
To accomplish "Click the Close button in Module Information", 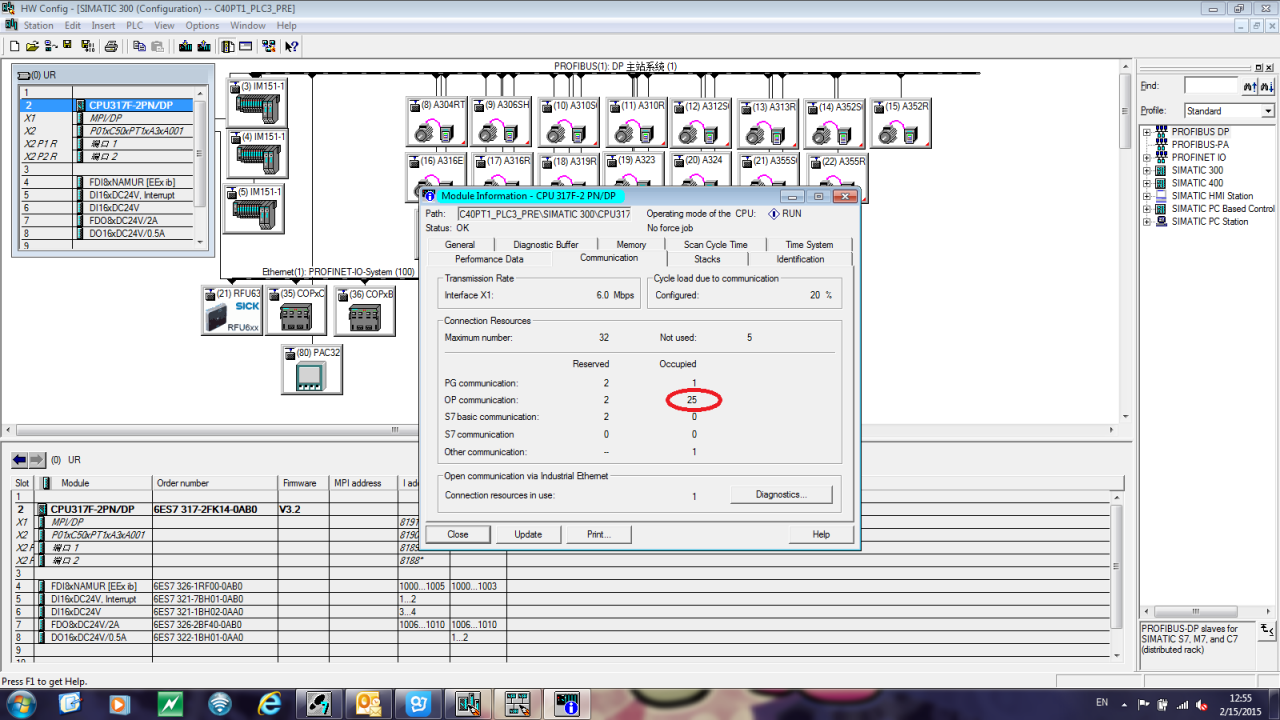I will pyautogui.click(x=458, y=534).
